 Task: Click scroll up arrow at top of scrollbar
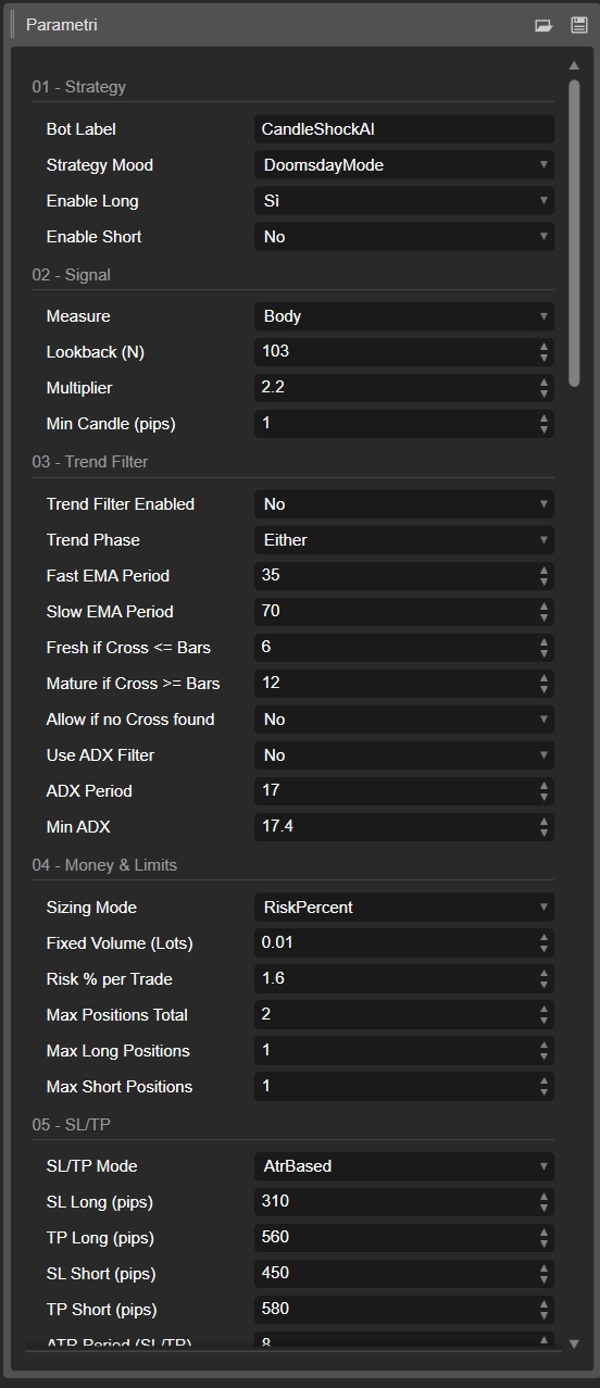pyautogui.click(x=574, y=66)
